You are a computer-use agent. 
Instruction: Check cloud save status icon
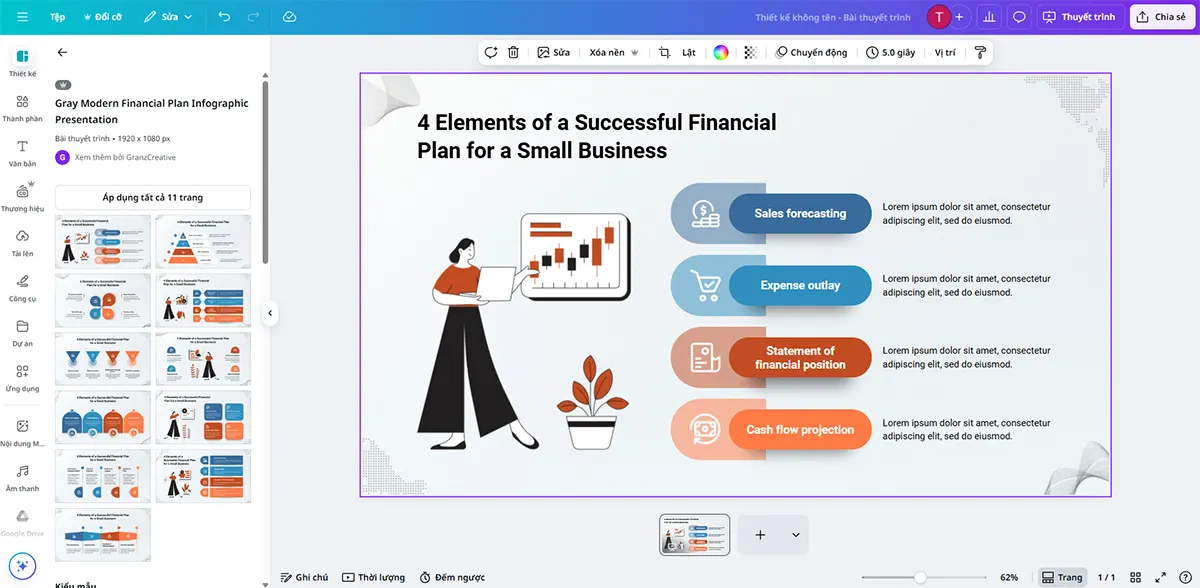point(289,17)
